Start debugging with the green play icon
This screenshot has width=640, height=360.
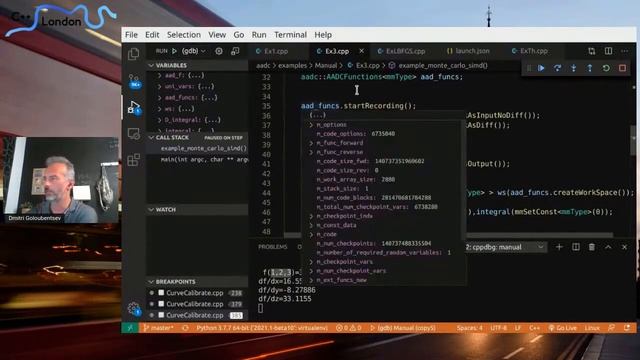point(174,51)
